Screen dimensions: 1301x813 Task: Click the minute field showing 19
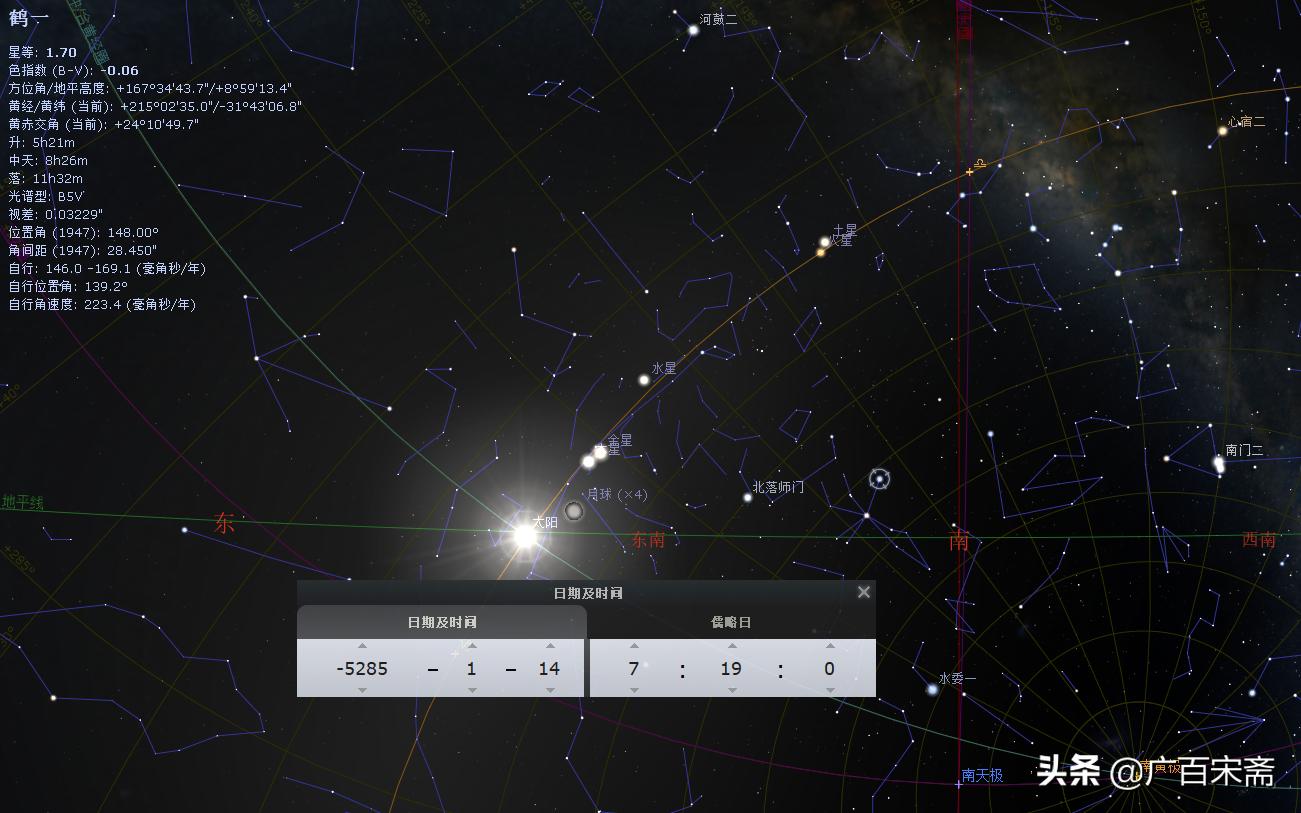pyautogui.click(x=731, y=668)
